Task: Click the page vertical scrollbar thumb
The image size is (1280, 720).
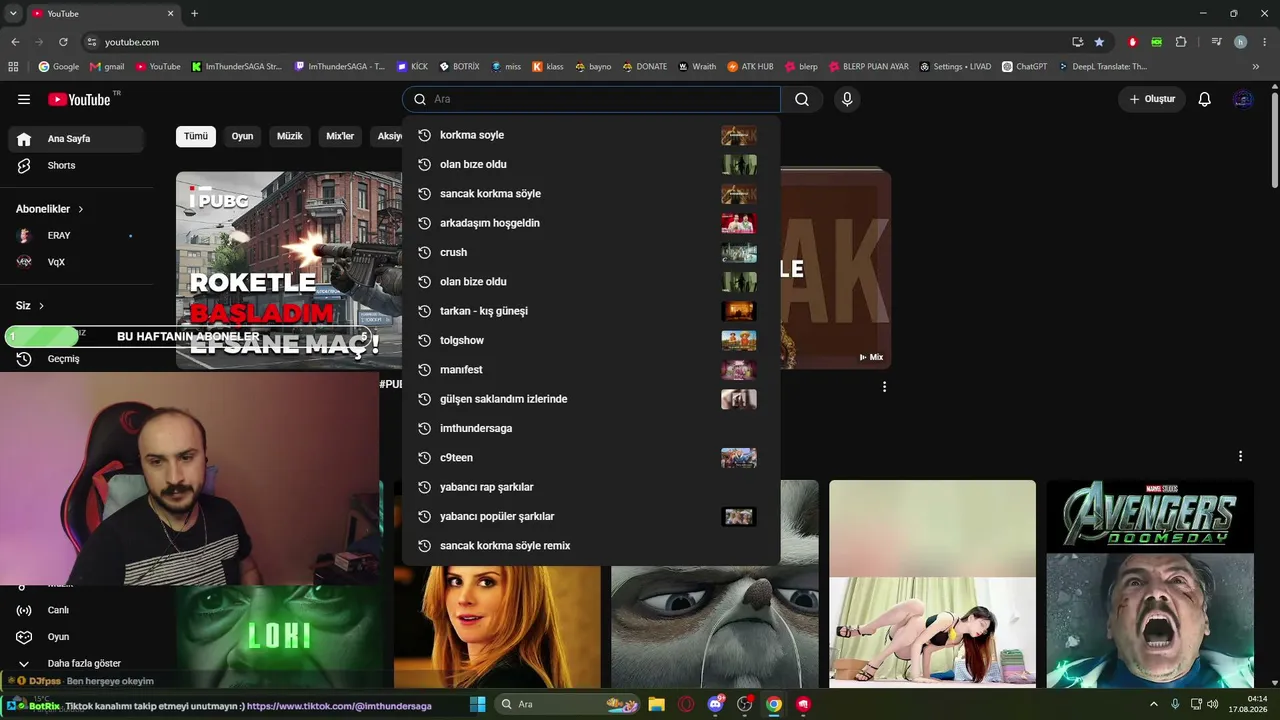Action: point(1274,138)
